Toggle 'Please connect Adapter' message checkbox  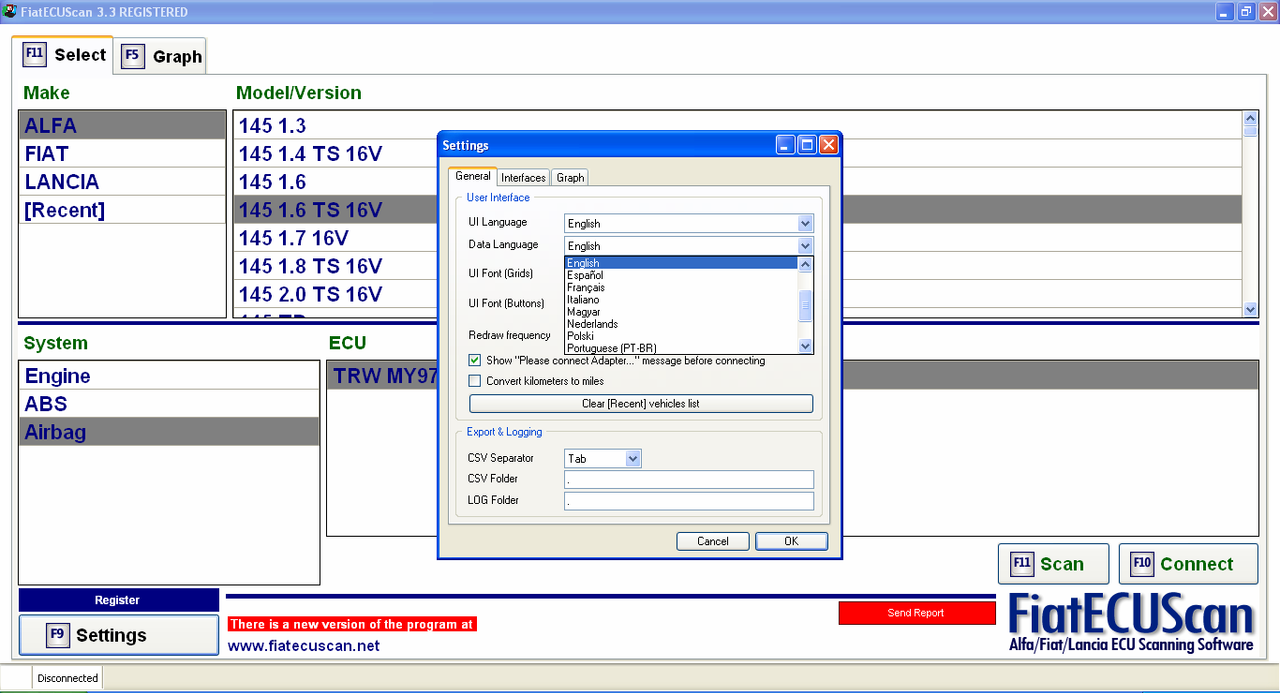pos(475,360)
